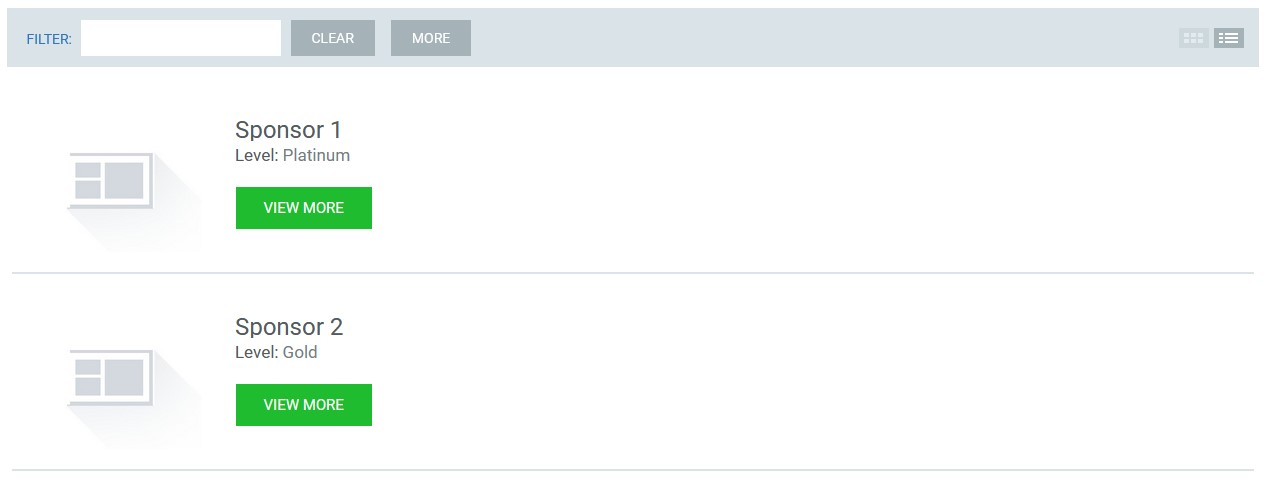Screen dimensions: 1270x480
Task: View more details for Sponsor 2
Action: 304,405
